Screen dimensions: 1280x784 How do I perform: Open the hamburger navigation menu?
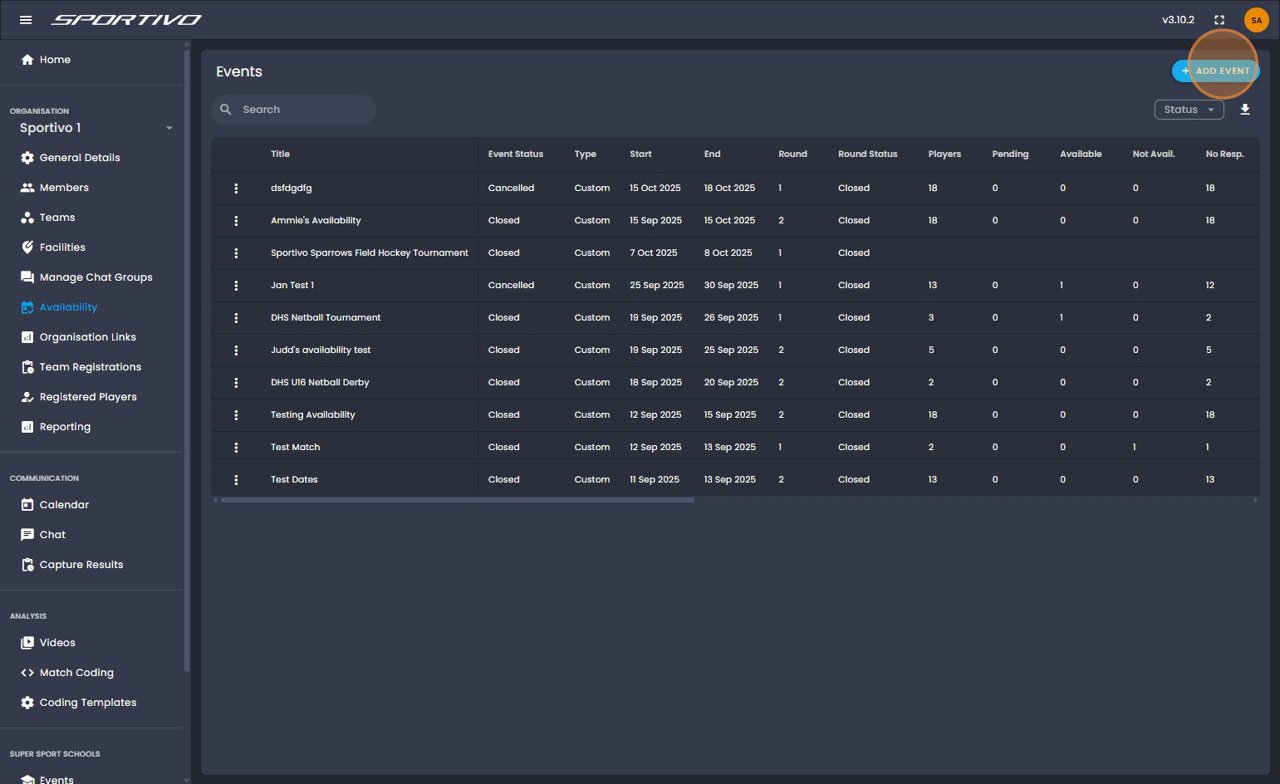point(26,20)
